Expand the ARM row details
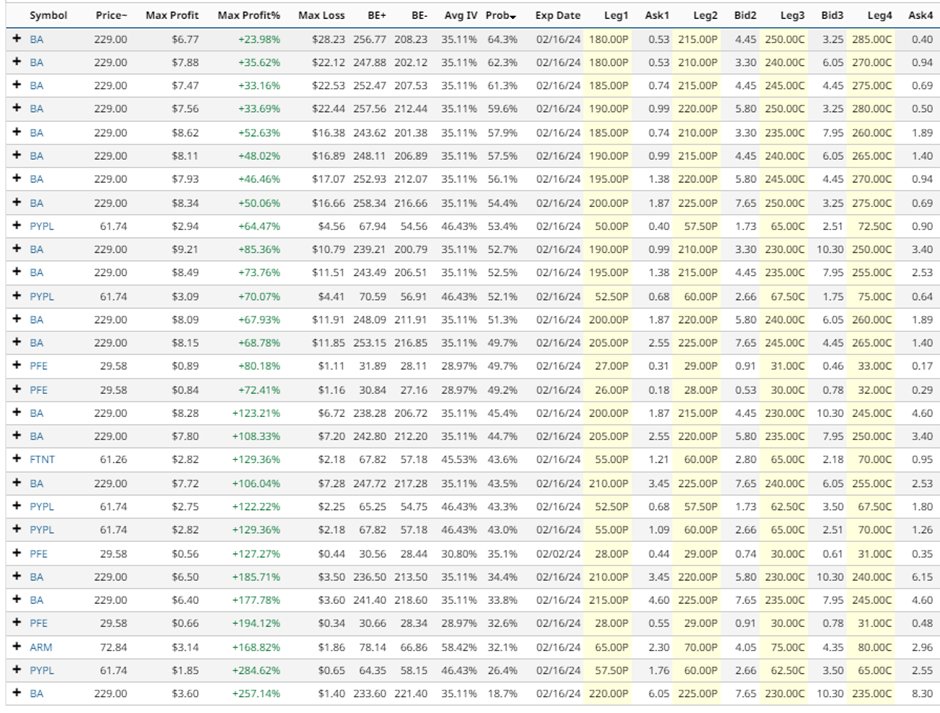Screen dimensions: 940x713 [x=17, y=646]
